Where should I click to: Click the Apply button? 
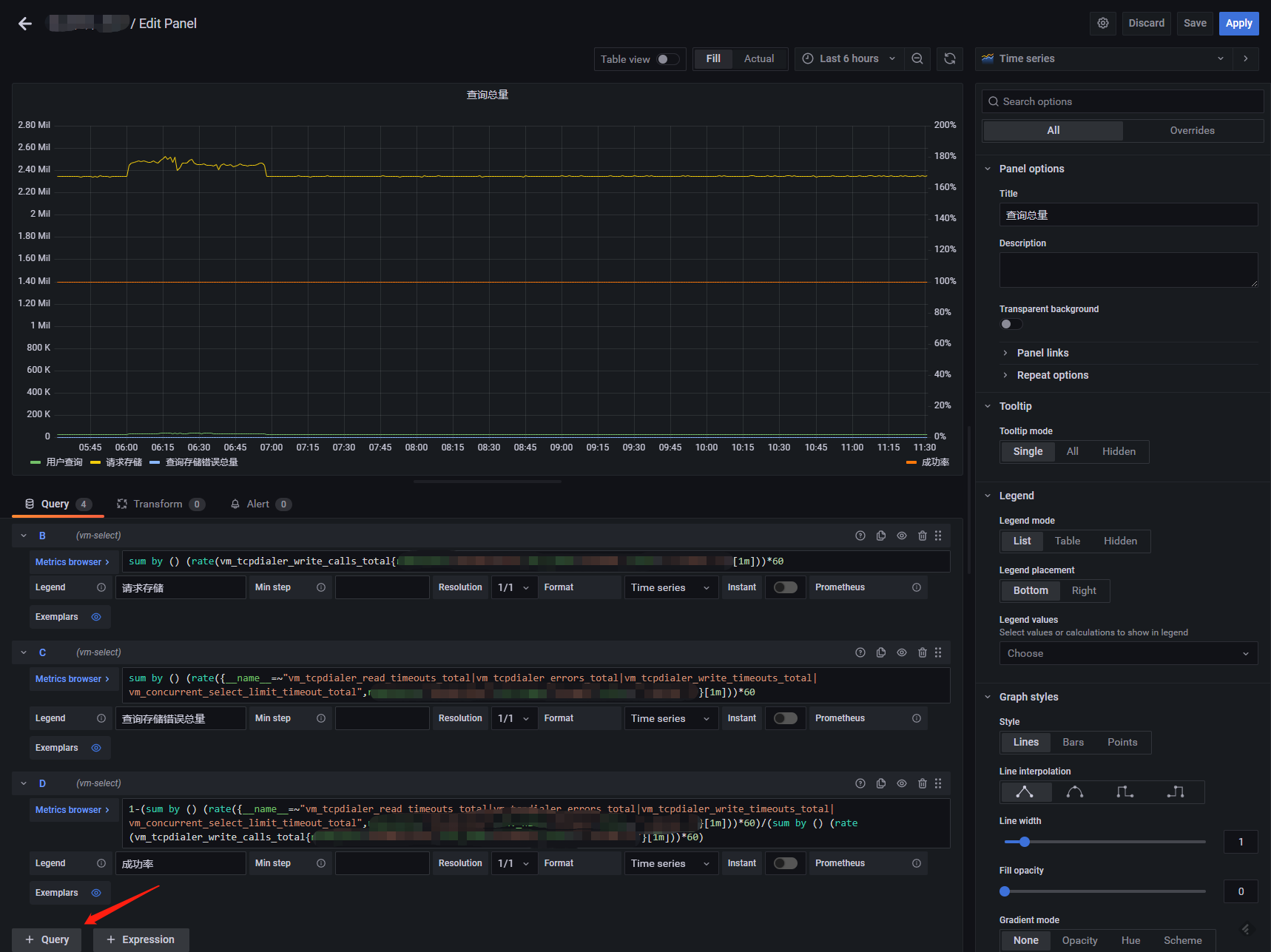[x=1238, y=23]
